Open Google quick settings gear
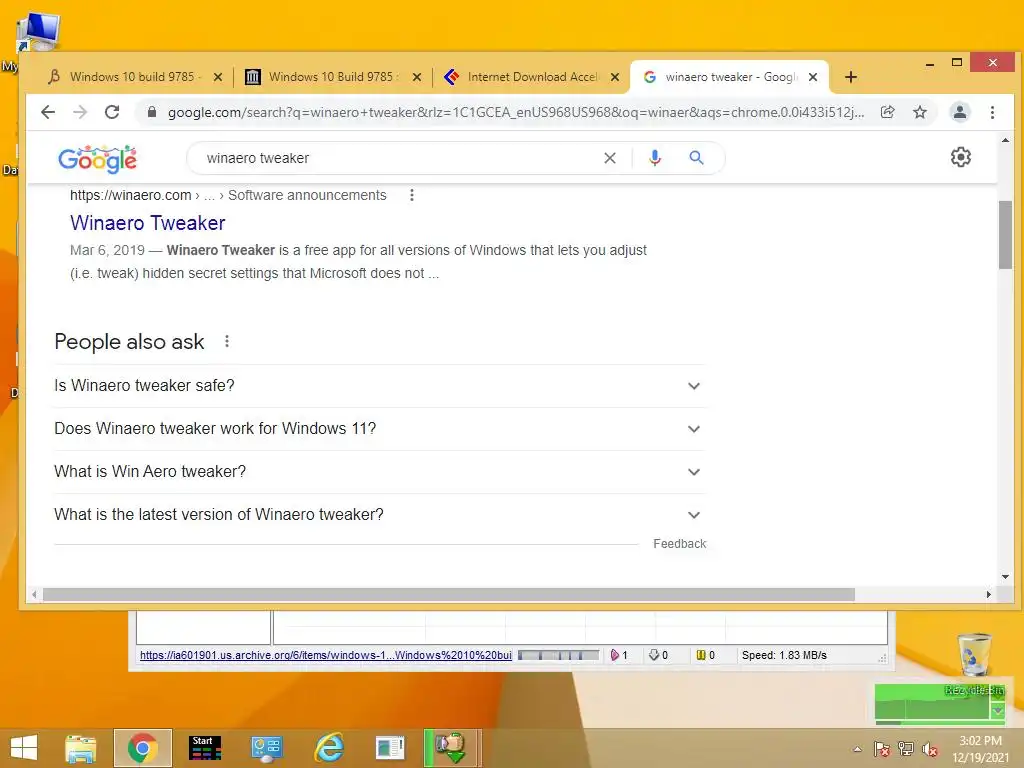 coord(961,157)
